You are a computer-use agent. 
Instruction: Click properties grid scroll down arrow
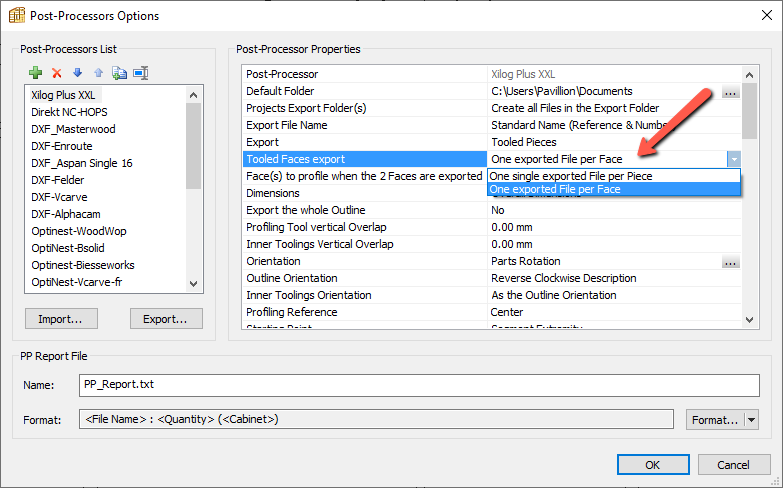pos(750,320)
